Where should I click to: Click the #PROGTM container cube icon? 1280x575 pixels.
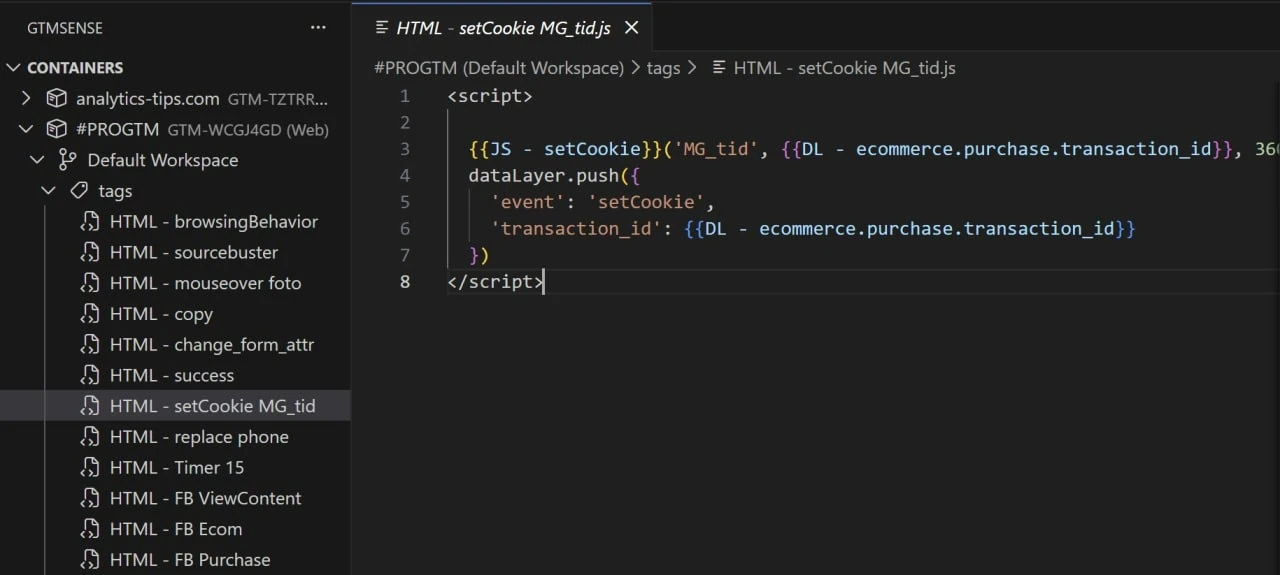[57, 130]
